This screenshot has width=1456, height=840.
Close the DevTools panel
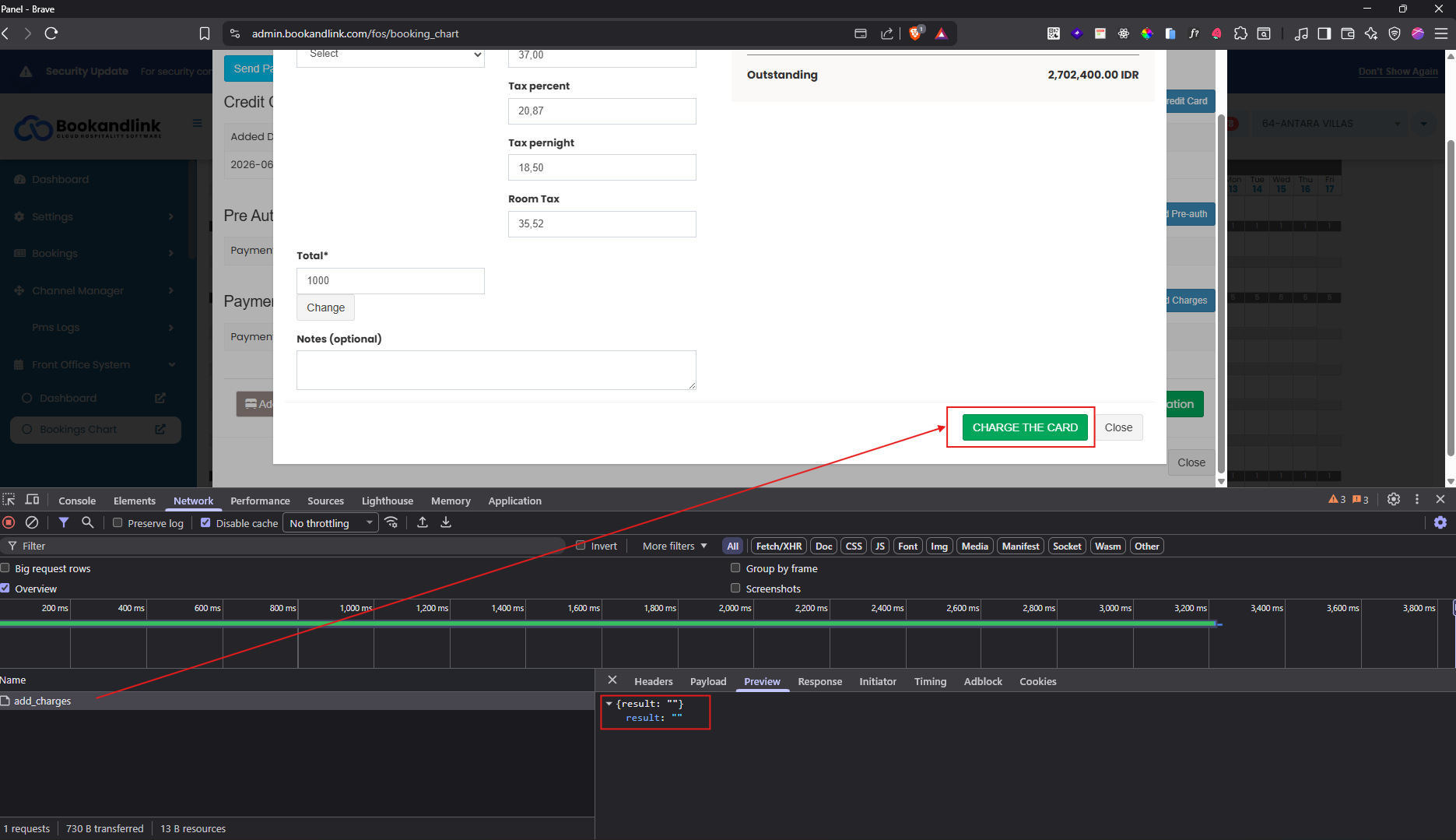pos(1440,499)
